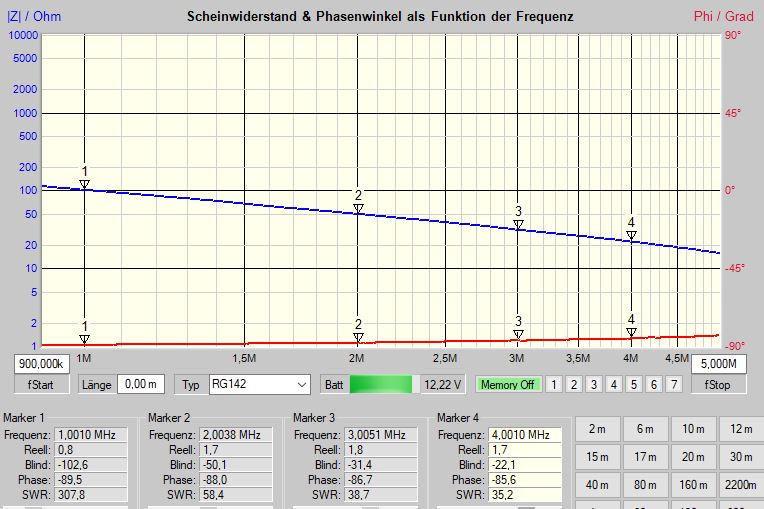Toggle the Memory Off button
The height and width of the screenshot is (509, 764).
508,384
